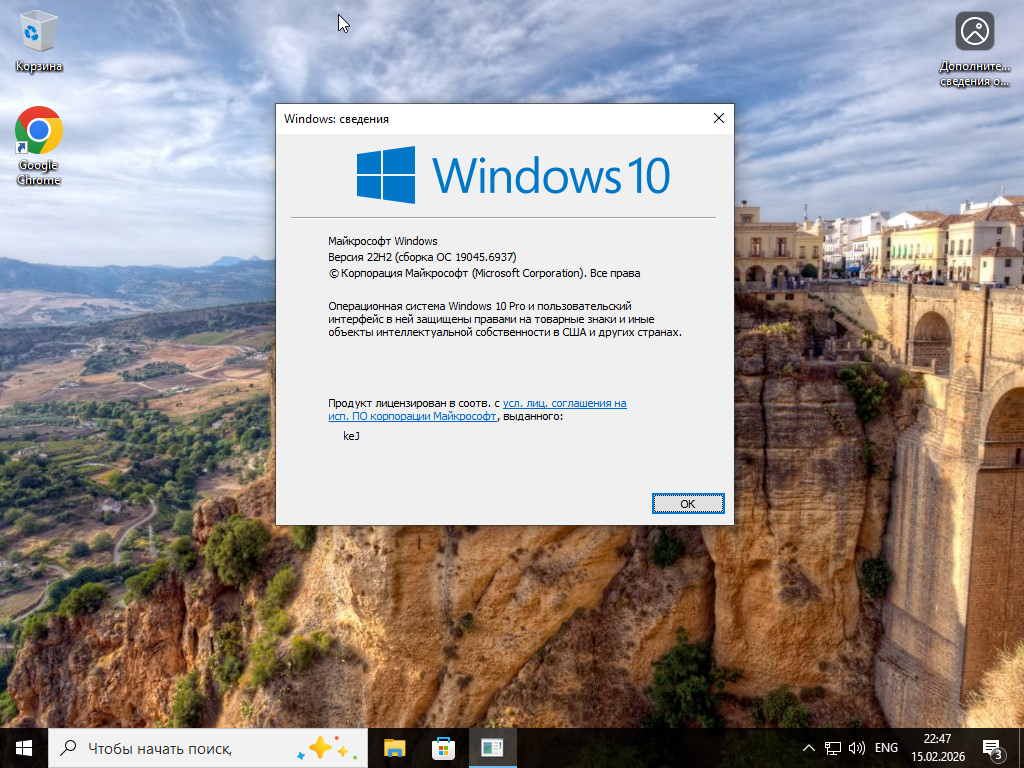The width and height of the screenshot is (1024, 768).
Task: Click the 'Windows: сведения' title bar text
Action: click(336, 119)
